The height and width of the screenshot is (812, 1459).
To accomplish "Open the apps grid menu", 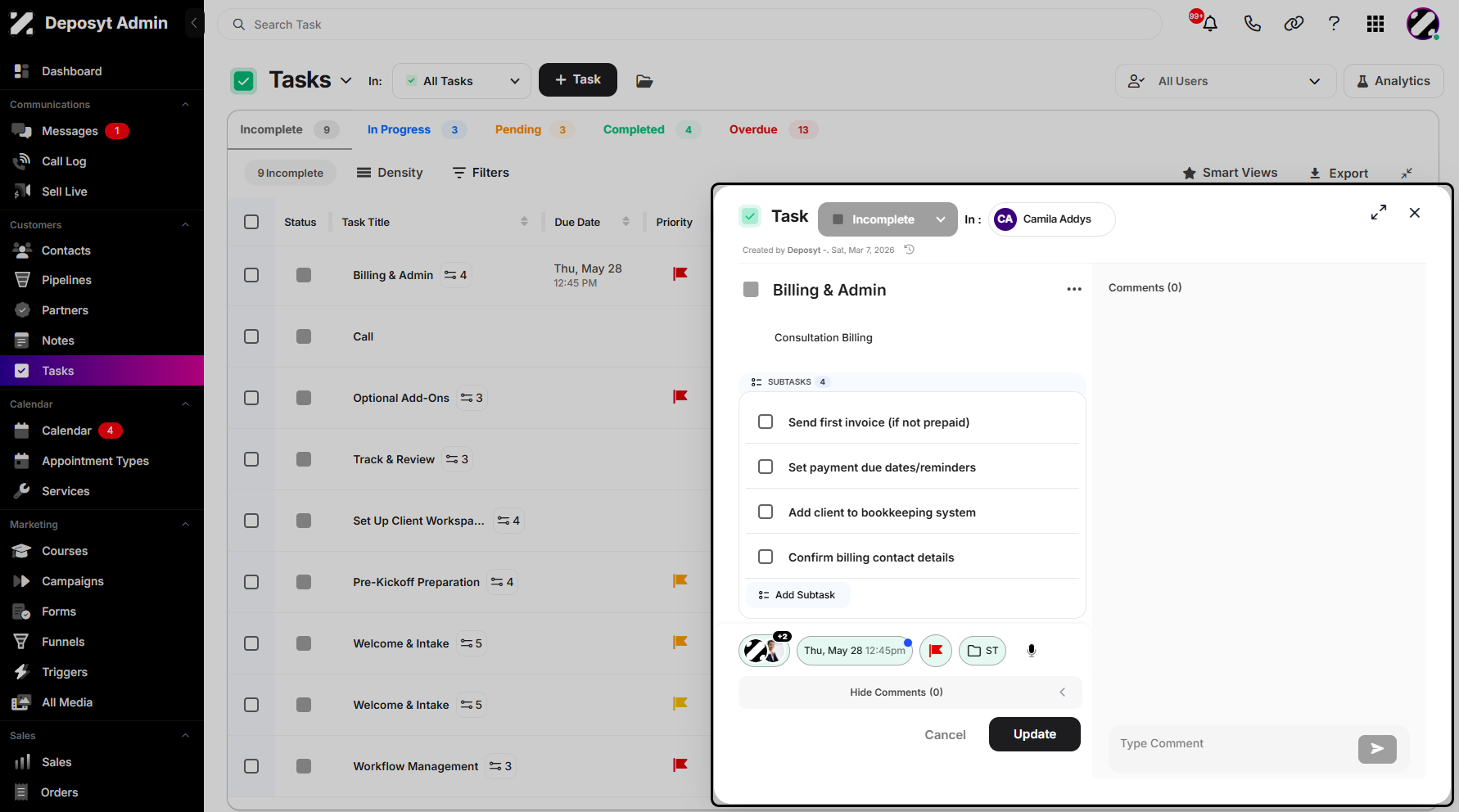I will (x=1375, y=24).
